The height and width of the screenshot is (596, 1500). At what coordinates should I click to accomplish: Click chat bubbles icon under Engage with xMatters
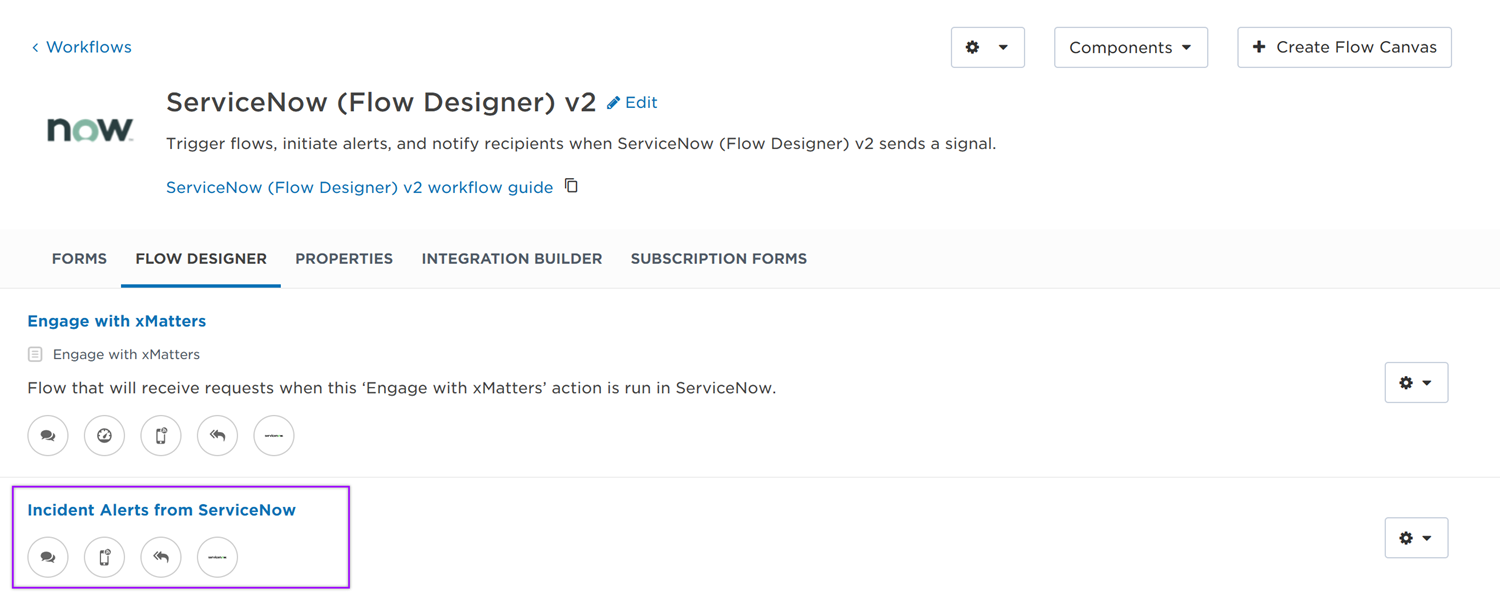click(x=48, y=435)
